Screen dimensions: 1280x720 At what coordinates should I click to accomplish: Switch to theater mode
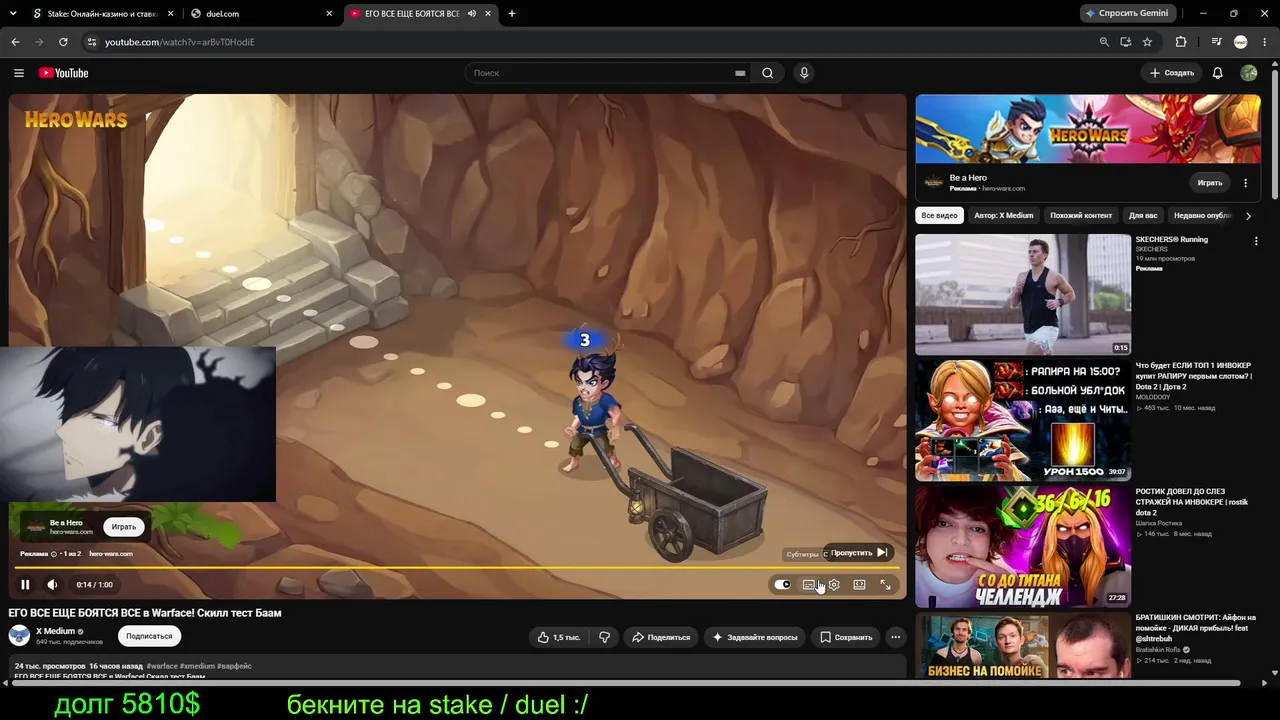coord(859,585)
